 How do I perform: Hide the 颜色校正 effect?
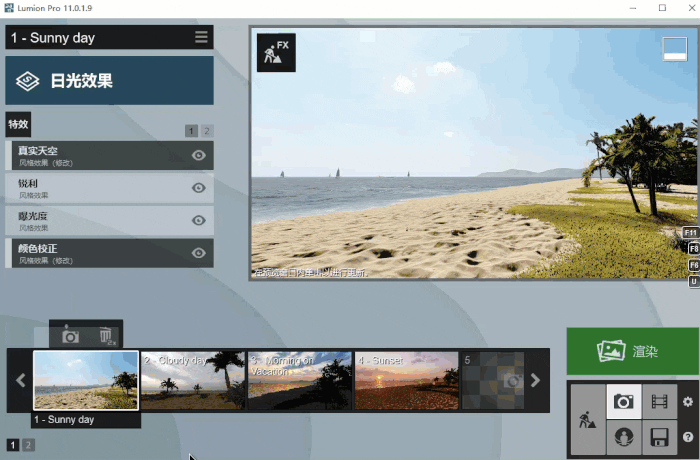coord(199,253)
